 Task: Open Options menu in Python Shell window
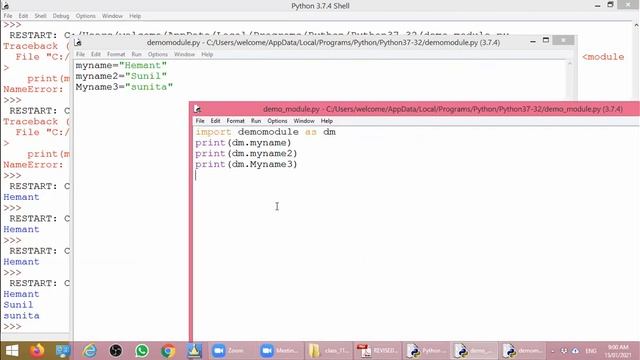point(85,16)
